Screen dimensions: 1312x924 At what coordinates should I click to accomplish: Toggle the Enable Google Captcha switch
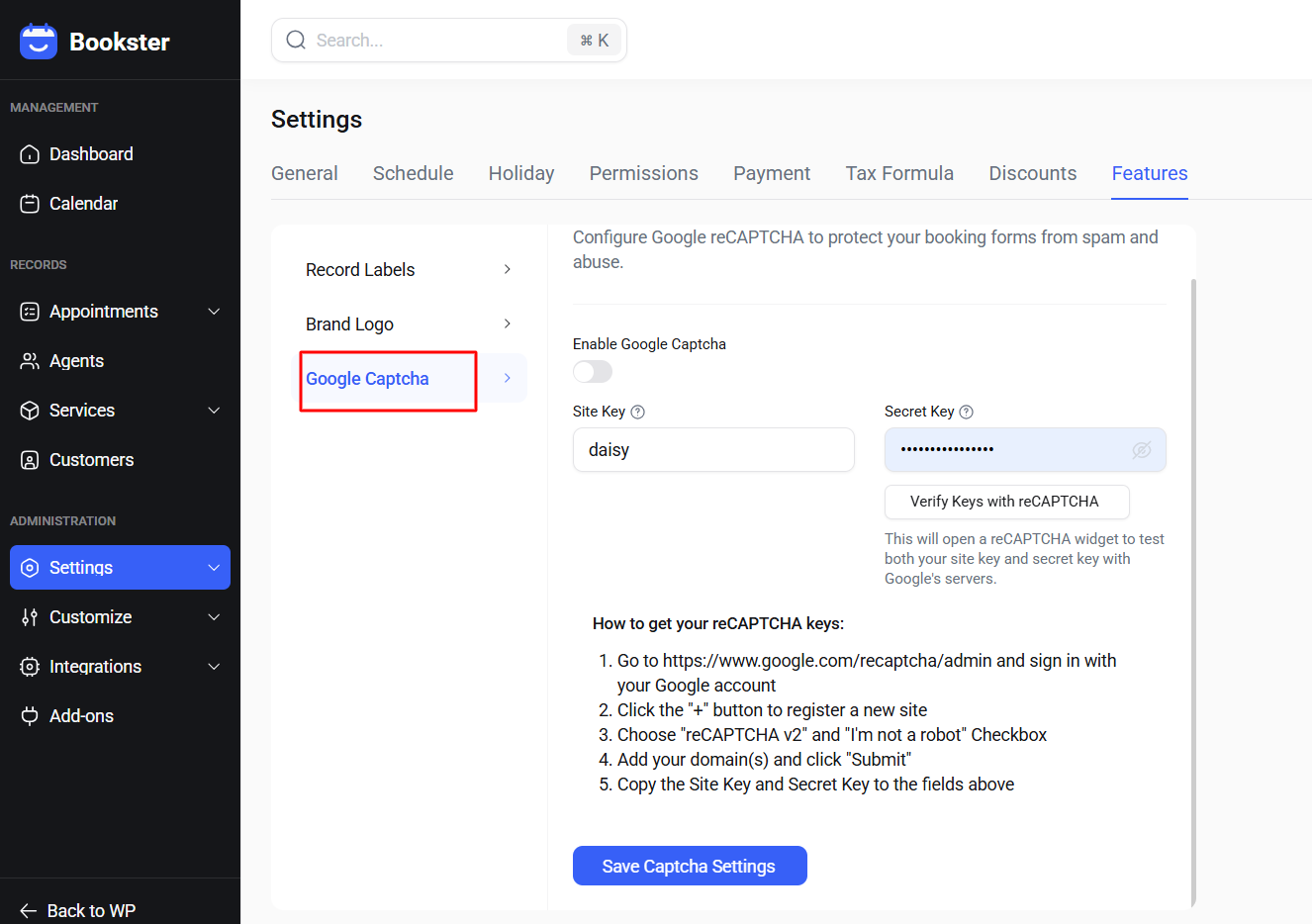click(x=593, y=372)
